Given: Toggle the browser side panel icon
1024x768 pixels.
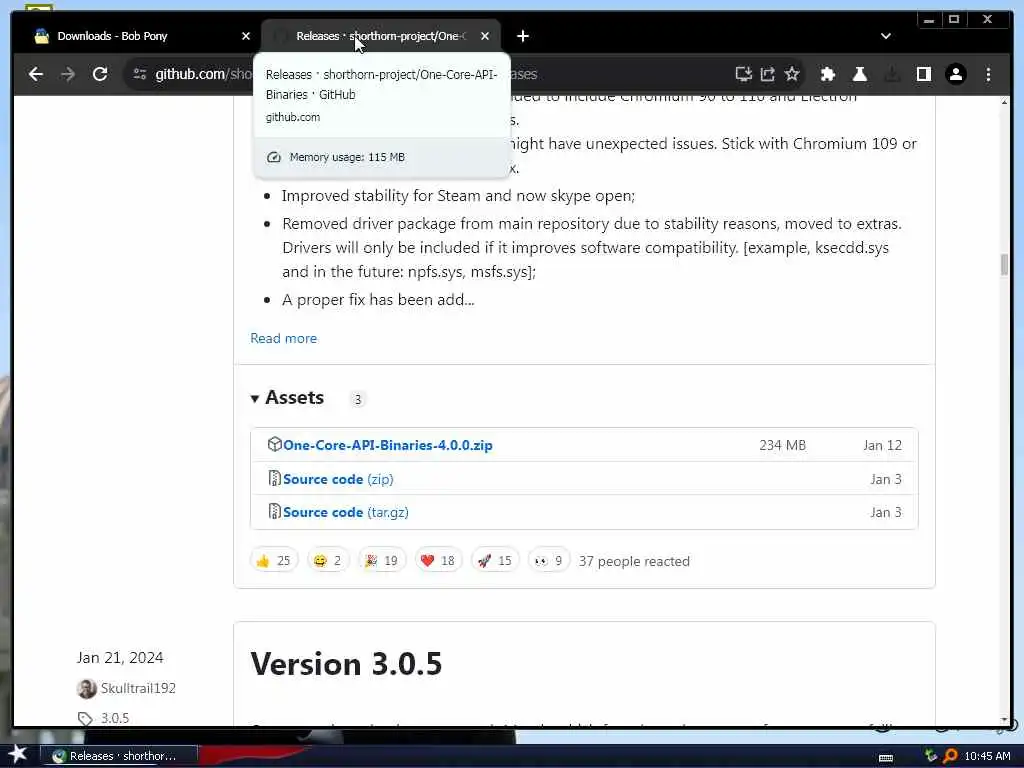Looking at the screenshot, I should [x=923, y=74].
